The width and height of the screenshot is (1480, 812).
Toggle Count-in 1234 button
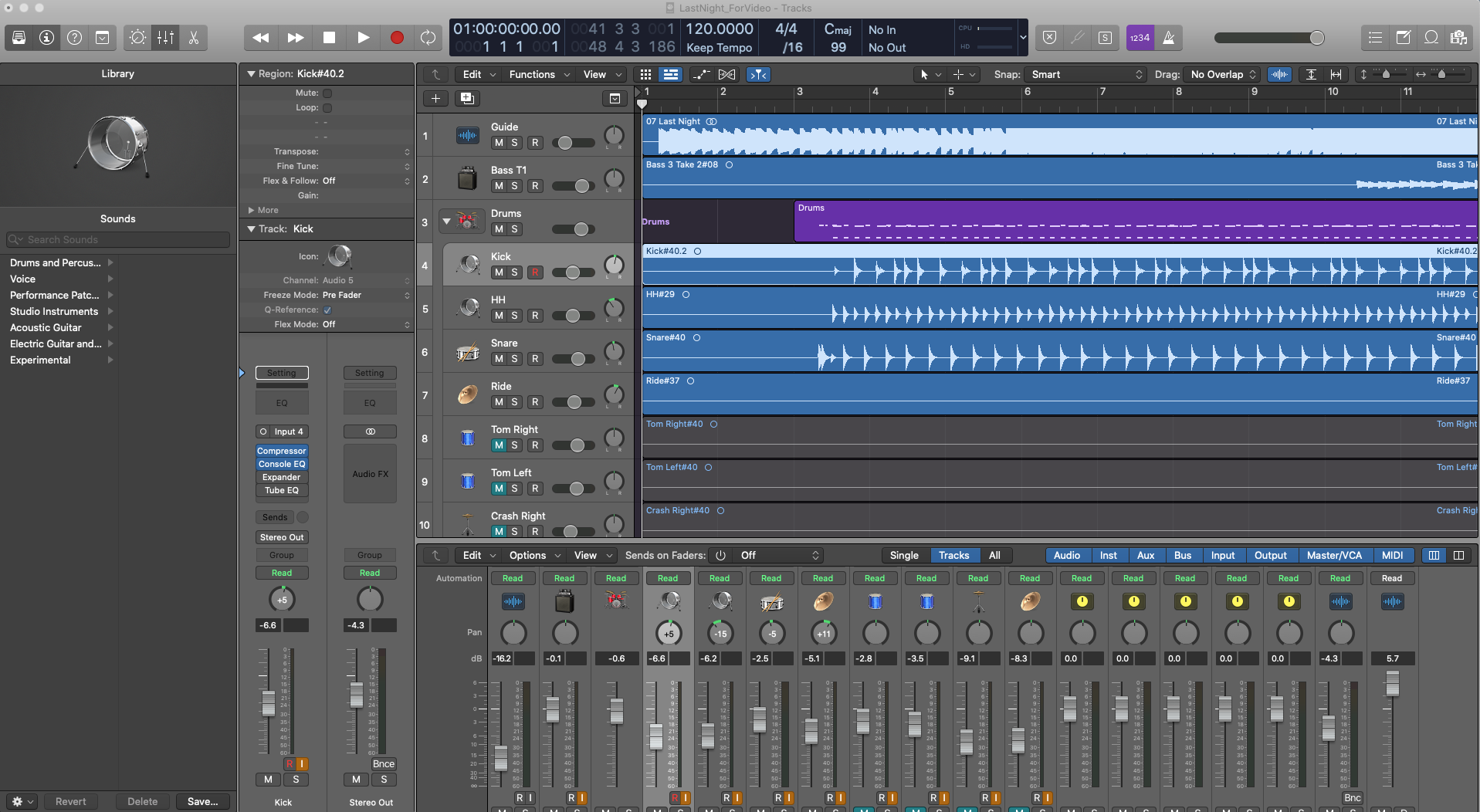tap(1140, 37)
